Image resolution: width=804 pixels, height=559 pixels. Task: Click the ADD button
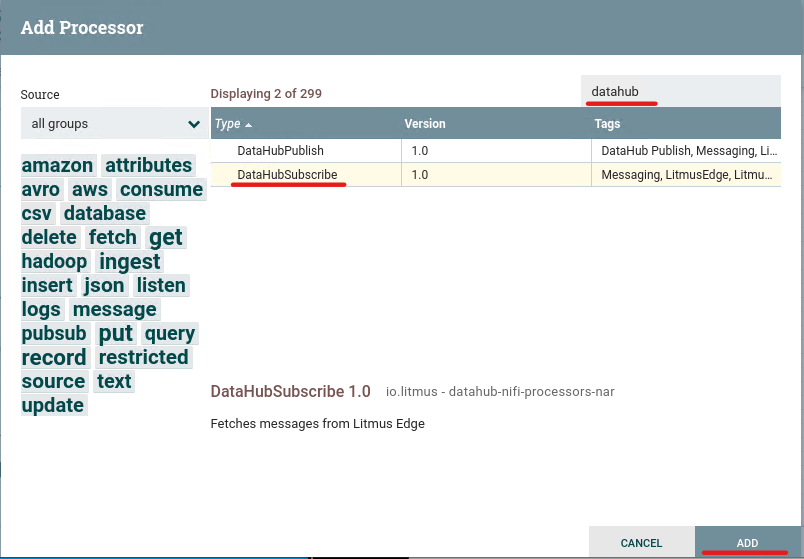(747, 543)
